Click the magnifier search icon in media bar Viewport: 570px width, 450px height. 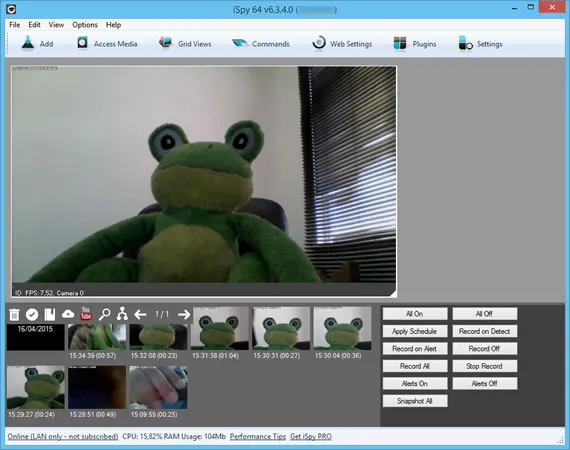(x=105, y=314)
